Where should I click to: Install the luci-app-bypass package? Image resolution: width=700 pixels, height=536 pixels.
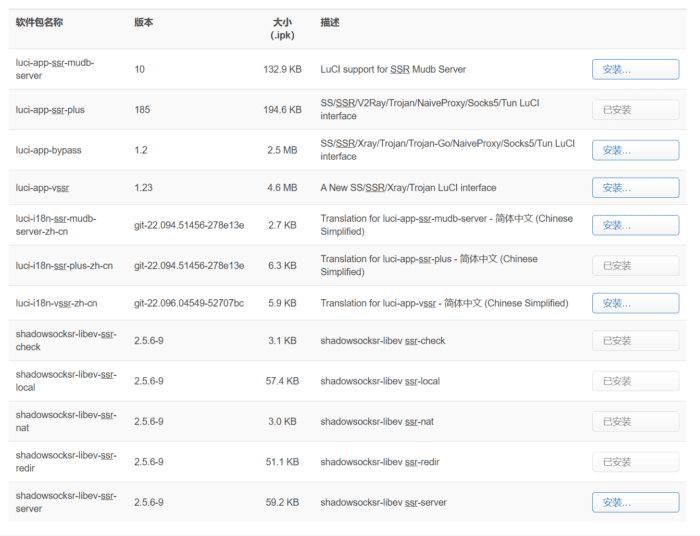[x=635, y=150]
